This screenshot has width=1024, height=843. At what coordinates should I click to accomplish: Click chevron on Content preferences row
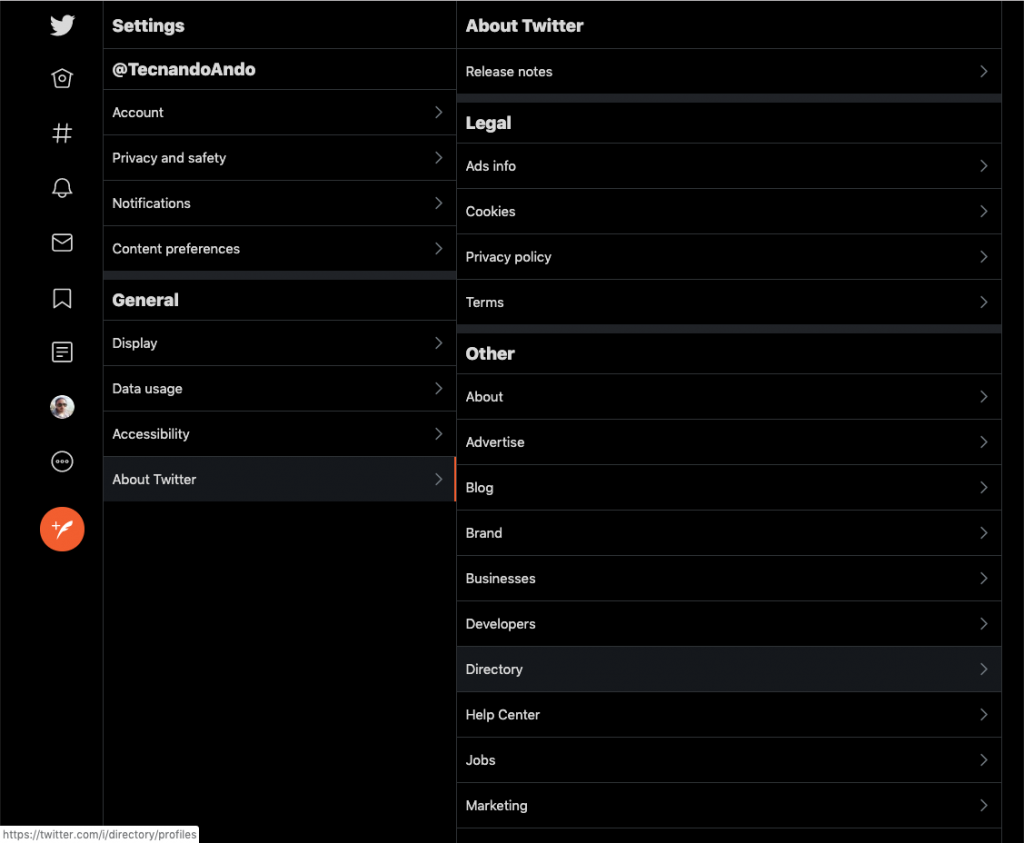[x=439, y=248]
